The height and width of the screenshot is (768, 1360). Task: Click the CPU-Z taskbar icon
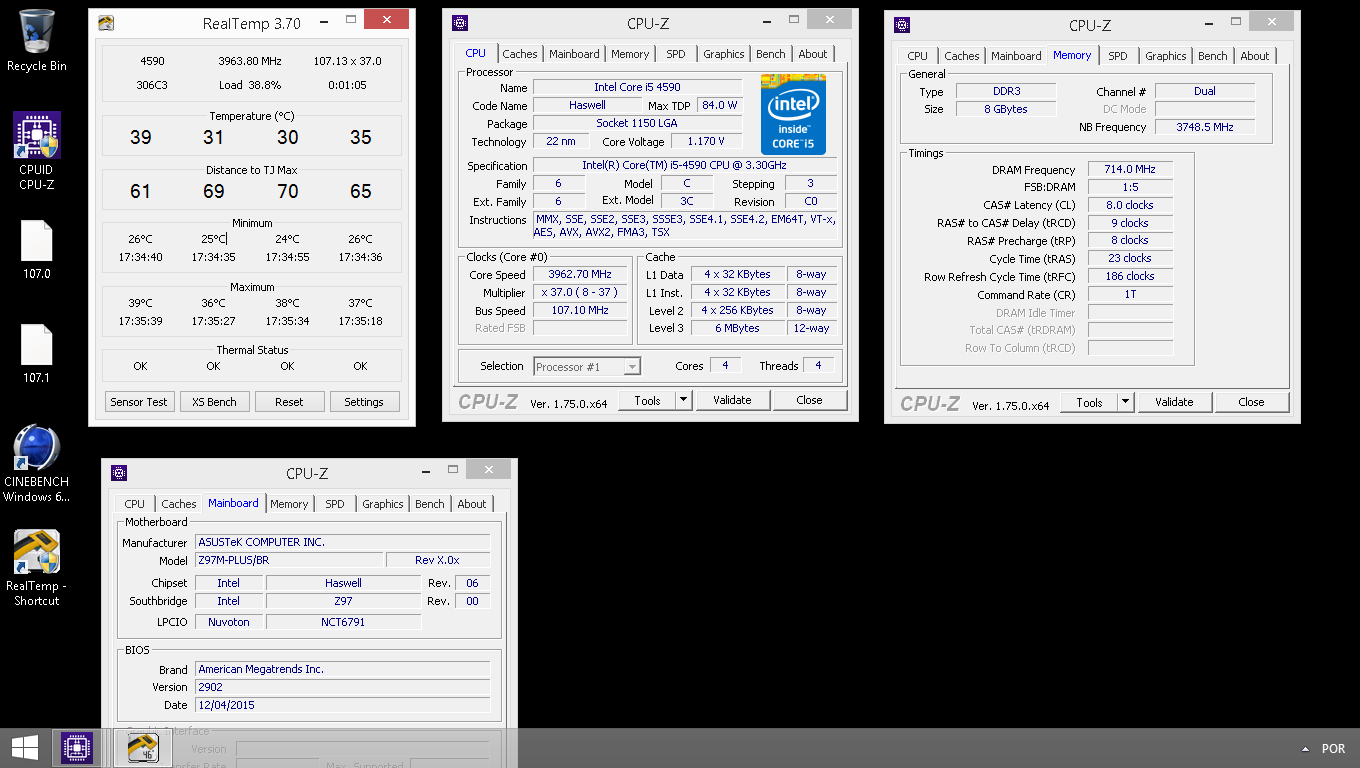[77, 748]
